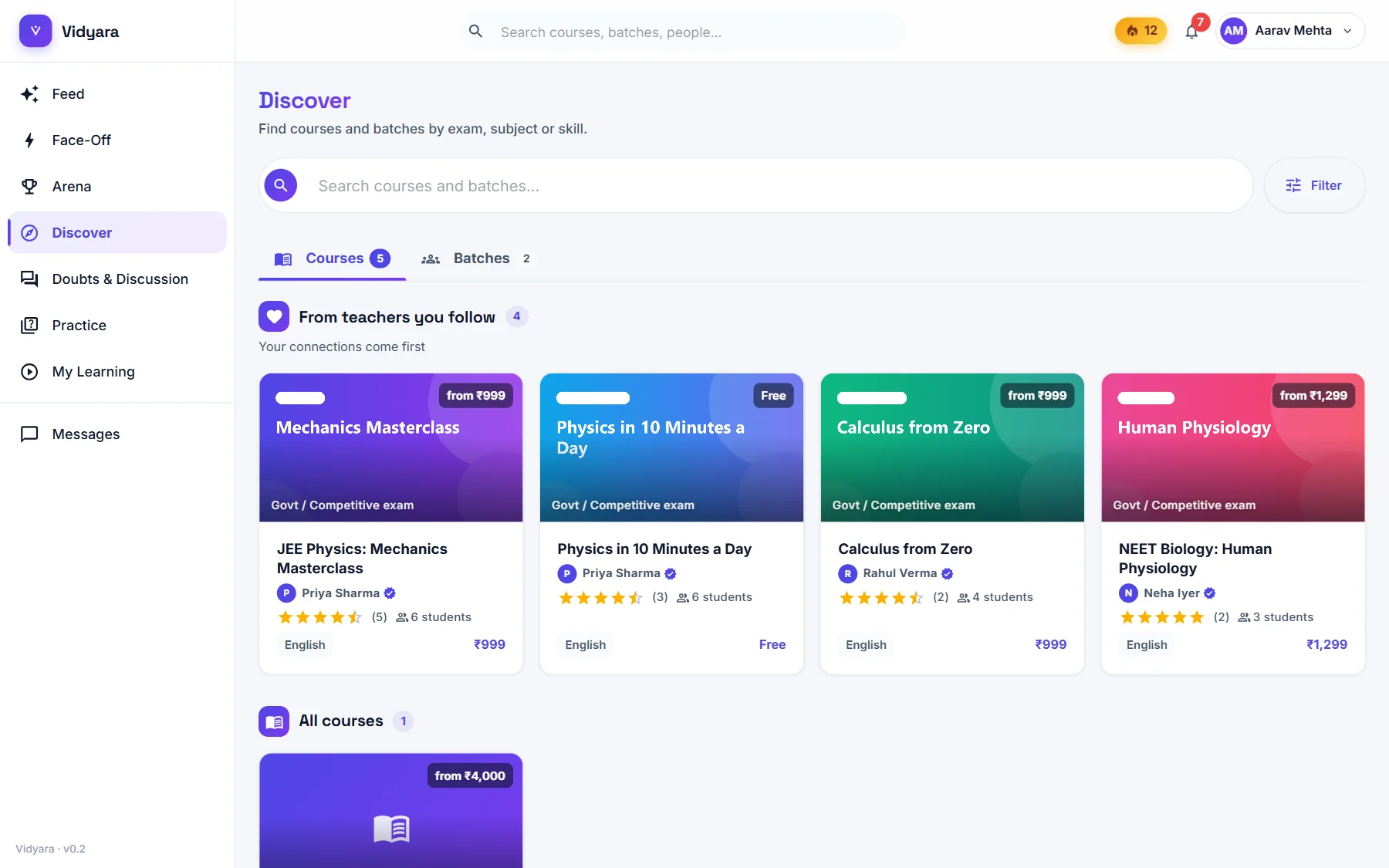Open Arena from the sidebar
1389x868 pixels.
[x=117, y=187]
